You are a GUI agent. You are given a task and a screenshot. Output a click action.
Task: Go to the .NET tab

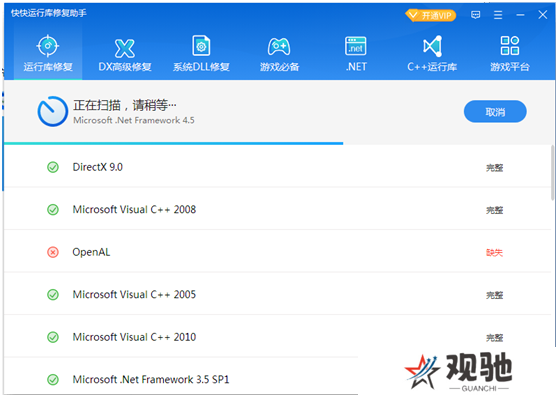(x=356, y=53)
